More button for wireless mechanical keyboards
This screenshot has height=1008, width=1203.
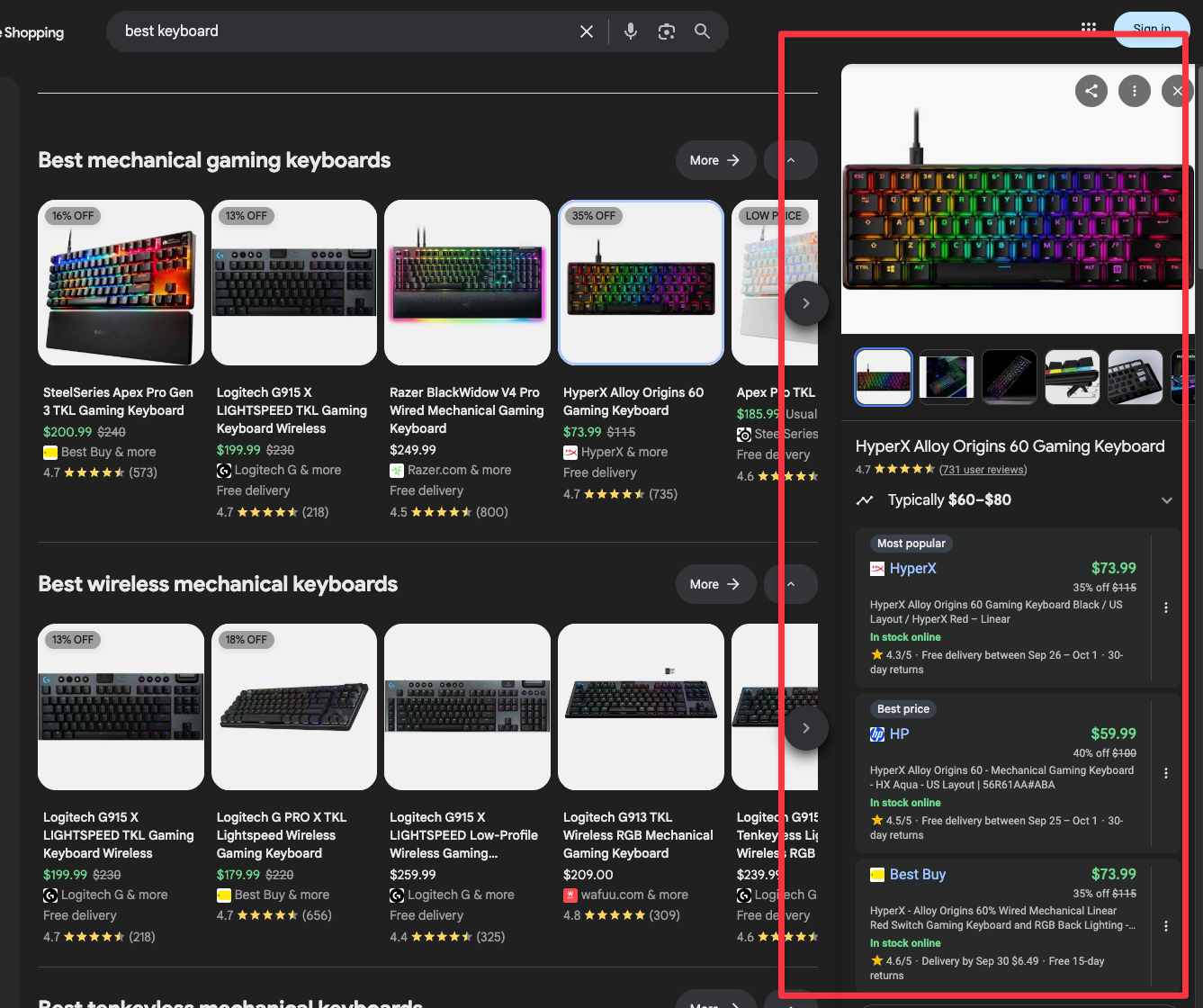pyautogui.click(x=715, y=584)
